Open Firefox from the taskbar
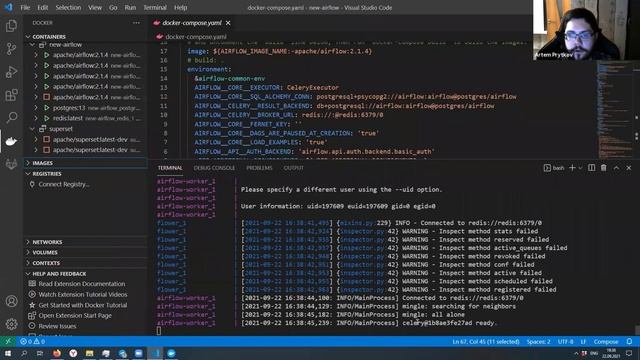640x360 pixels. pos(57,353)
